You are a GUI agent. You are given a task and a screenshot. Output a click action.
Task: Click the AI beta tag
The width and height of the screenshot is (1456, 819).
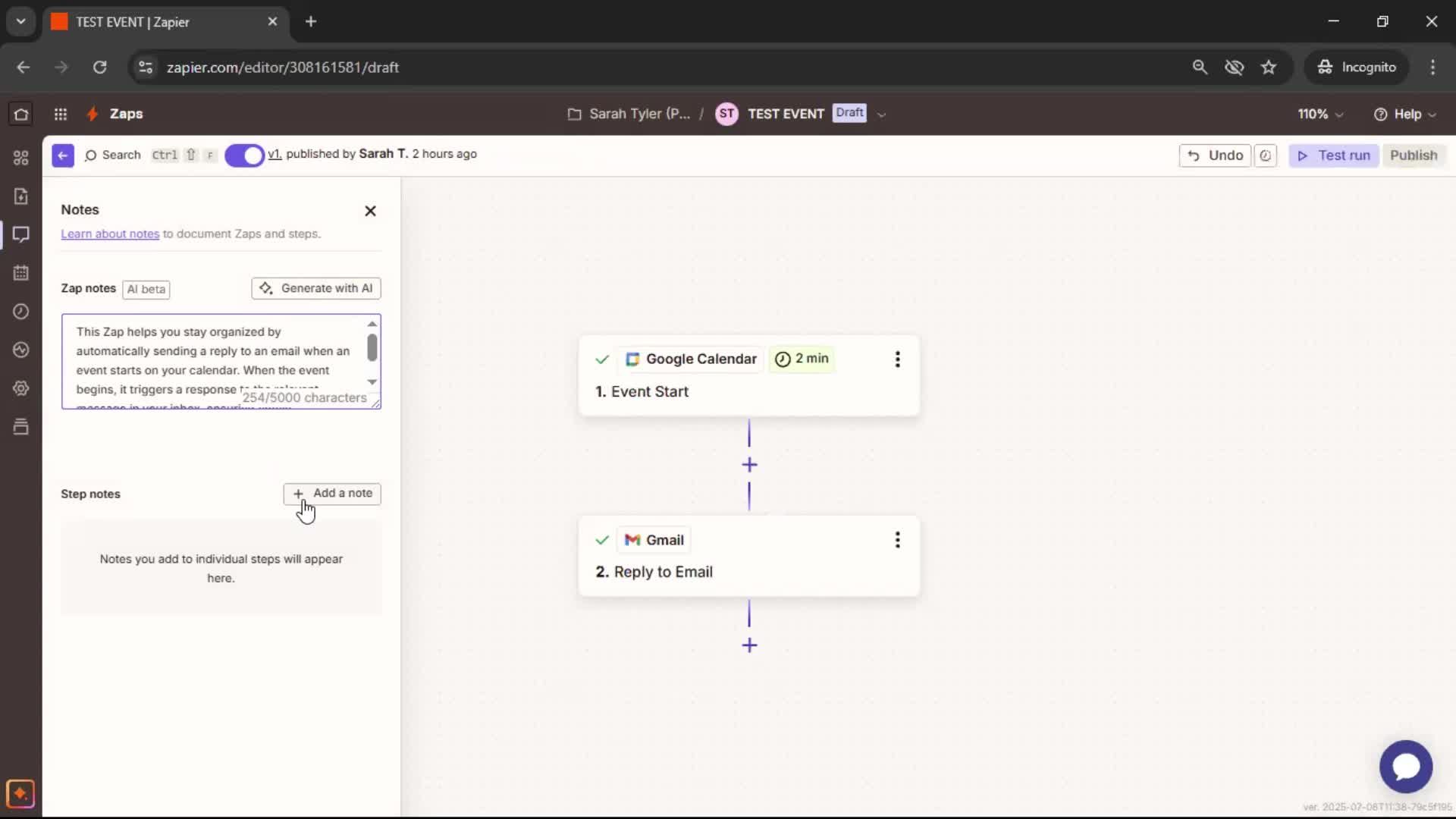tap(146, 290)
